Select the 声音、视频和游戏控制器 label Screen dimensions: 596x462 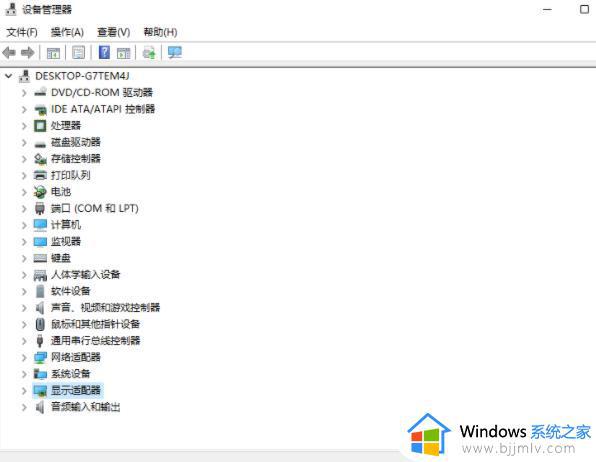(x=105, y=308)
